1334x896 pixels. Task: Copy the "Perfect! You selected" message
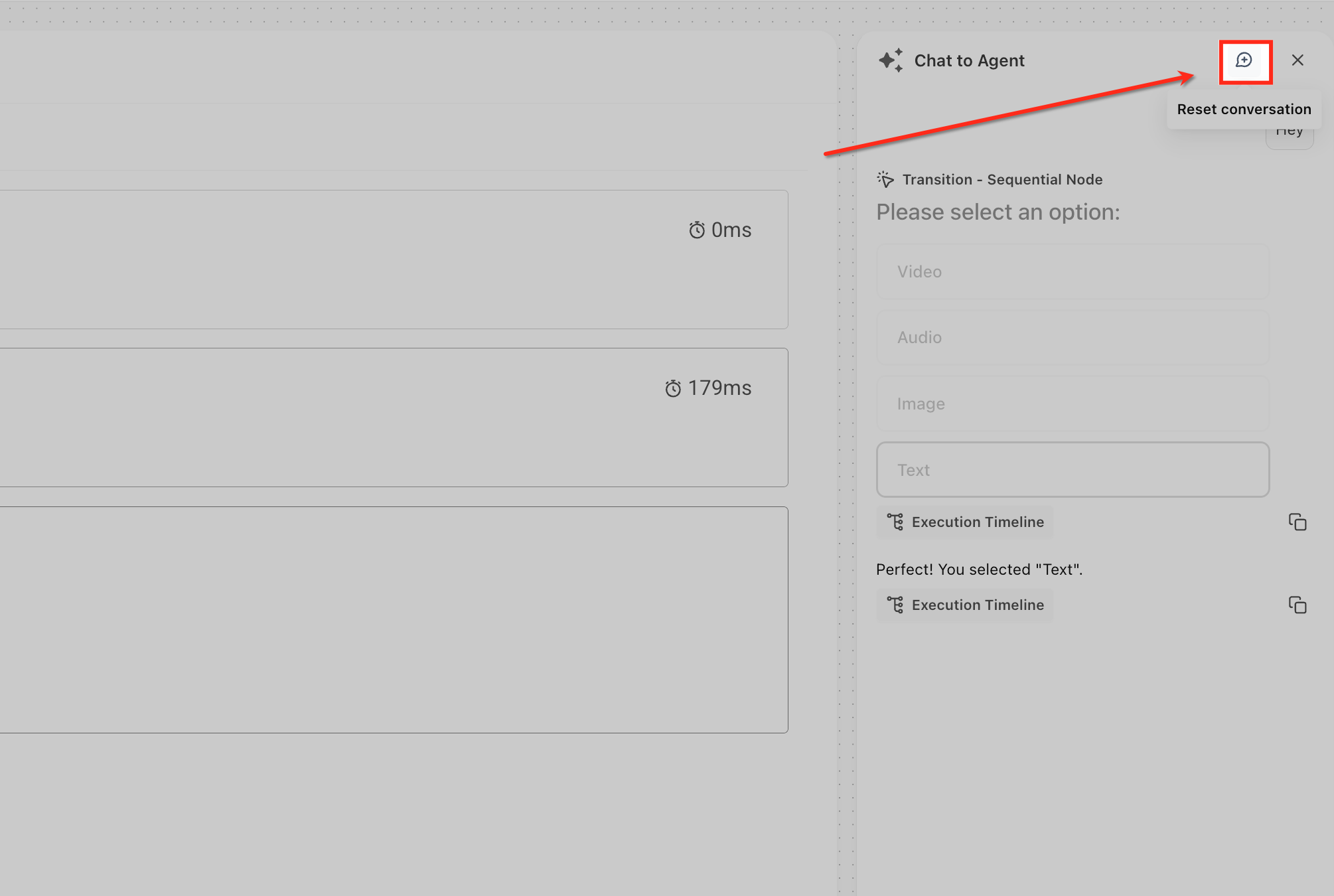click(1297, 605)
